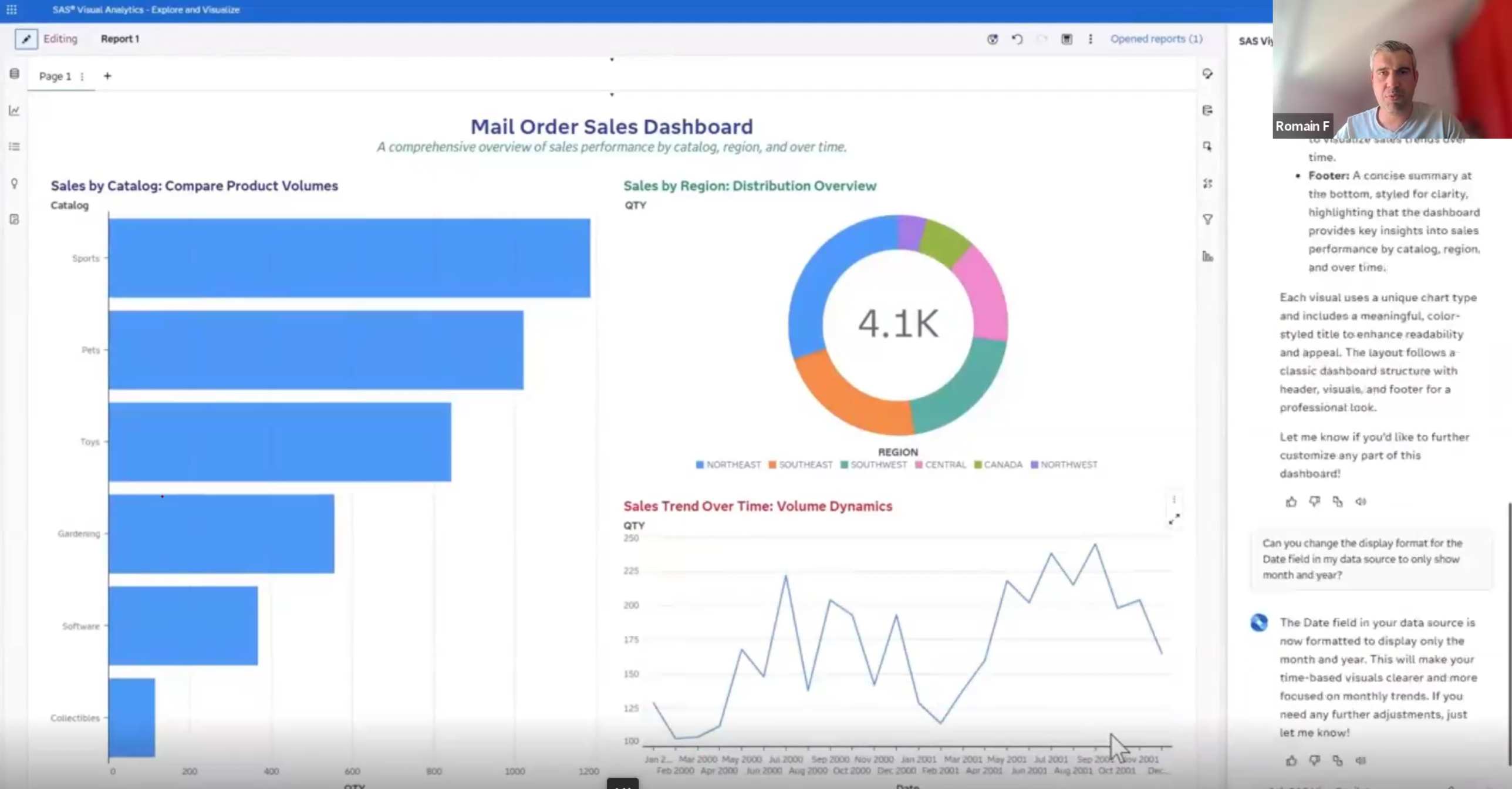This screenshot has height=789, width=1512.
Task: Open the Objects pane chart icon
Action: tap(15, 110)
